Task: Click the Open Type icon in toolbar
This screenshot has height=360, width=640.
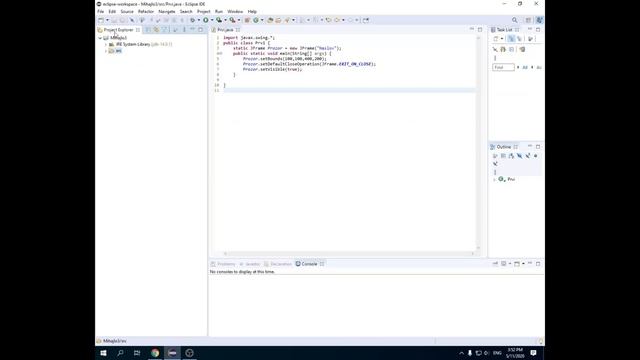Action: coord(270,20)
